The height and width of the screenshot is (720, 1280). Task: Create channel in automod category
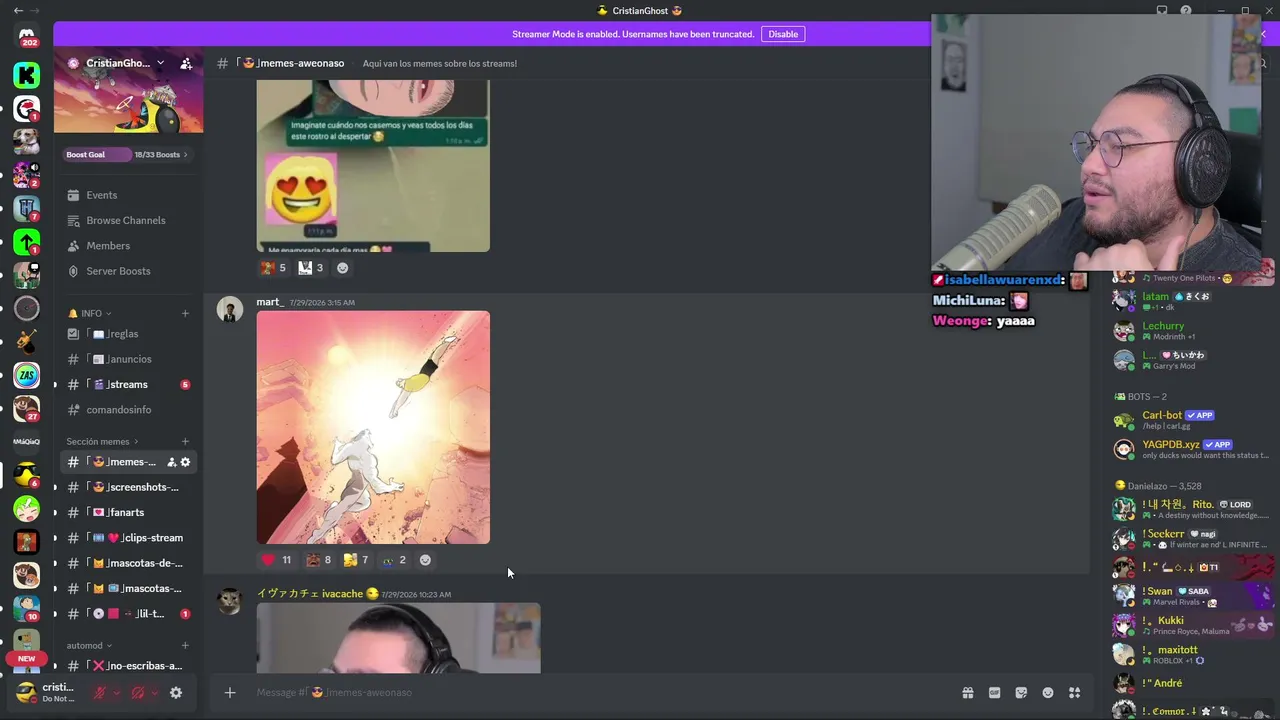(185, 645)
